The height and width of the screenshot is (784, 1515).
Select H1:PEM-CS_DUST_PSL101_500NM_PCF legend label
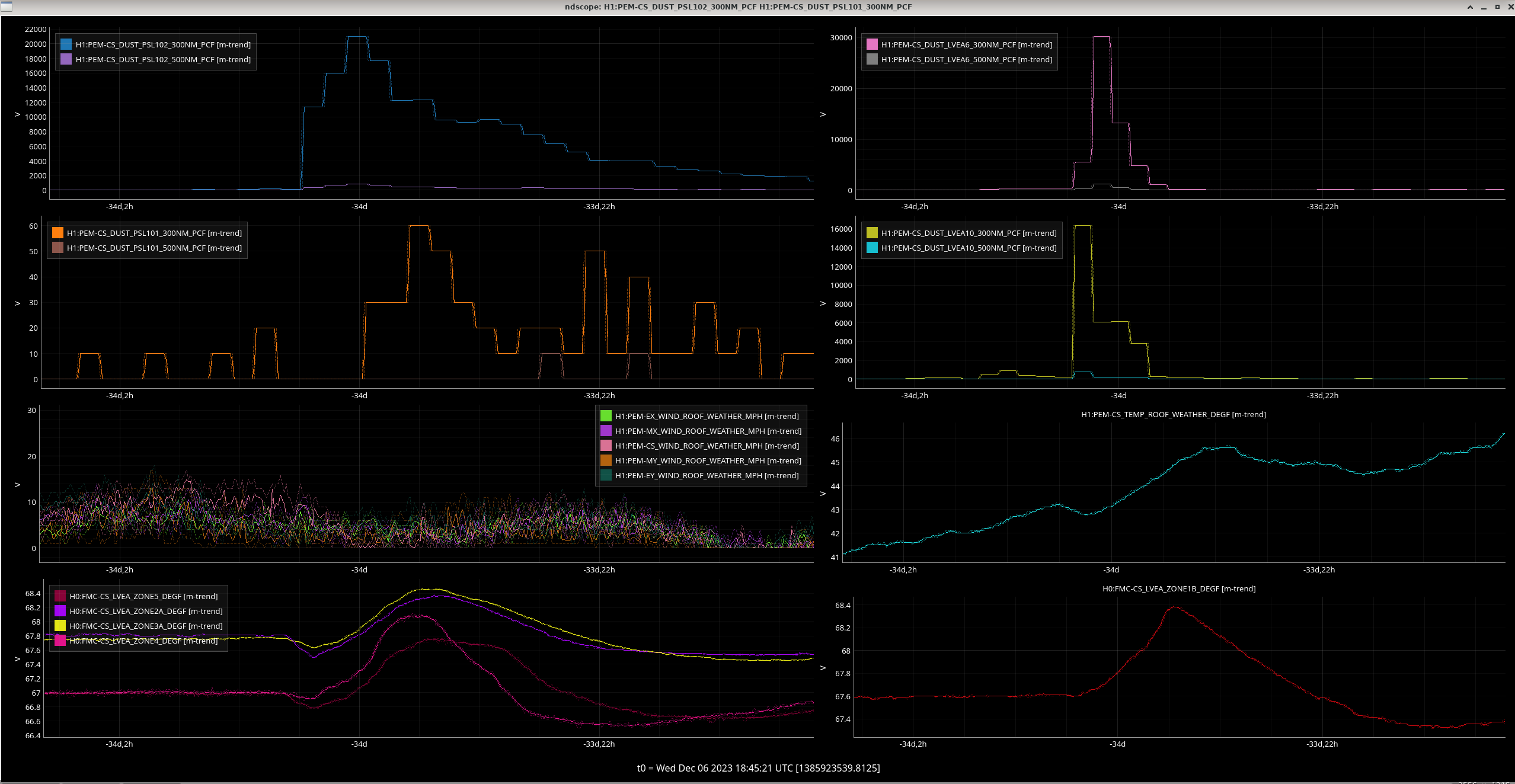[x=154, y=248]
